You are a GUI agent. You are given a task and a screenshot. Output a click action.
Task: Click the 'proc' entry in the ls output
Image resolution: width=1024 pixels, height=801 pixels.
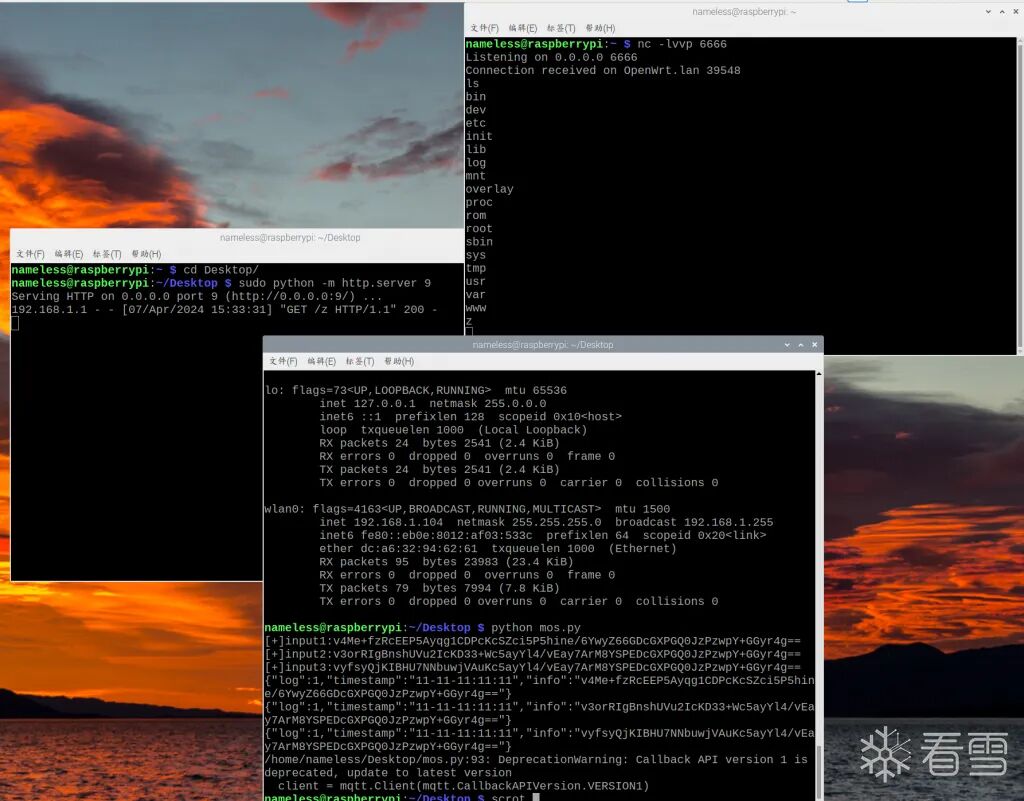click(x=479, y=202)
